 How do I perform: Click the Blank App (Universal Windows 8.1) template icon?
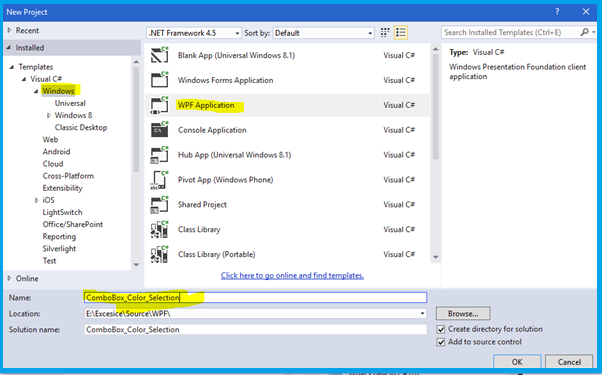[x=159, y=55]
